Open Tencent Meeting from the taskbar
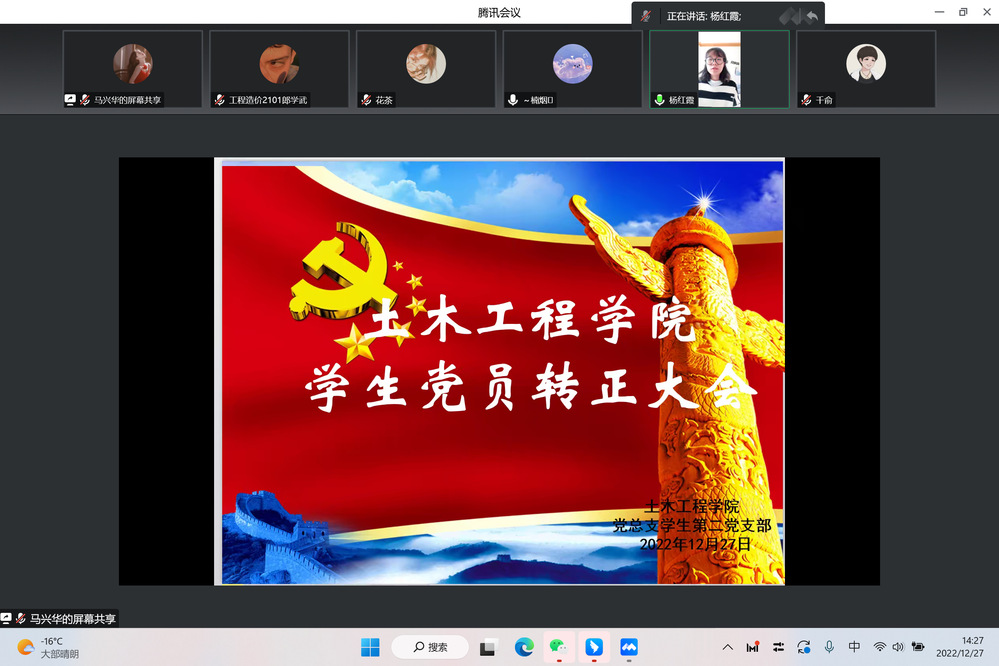The height and width of the screenshot is (666, 999). (629, 647)
